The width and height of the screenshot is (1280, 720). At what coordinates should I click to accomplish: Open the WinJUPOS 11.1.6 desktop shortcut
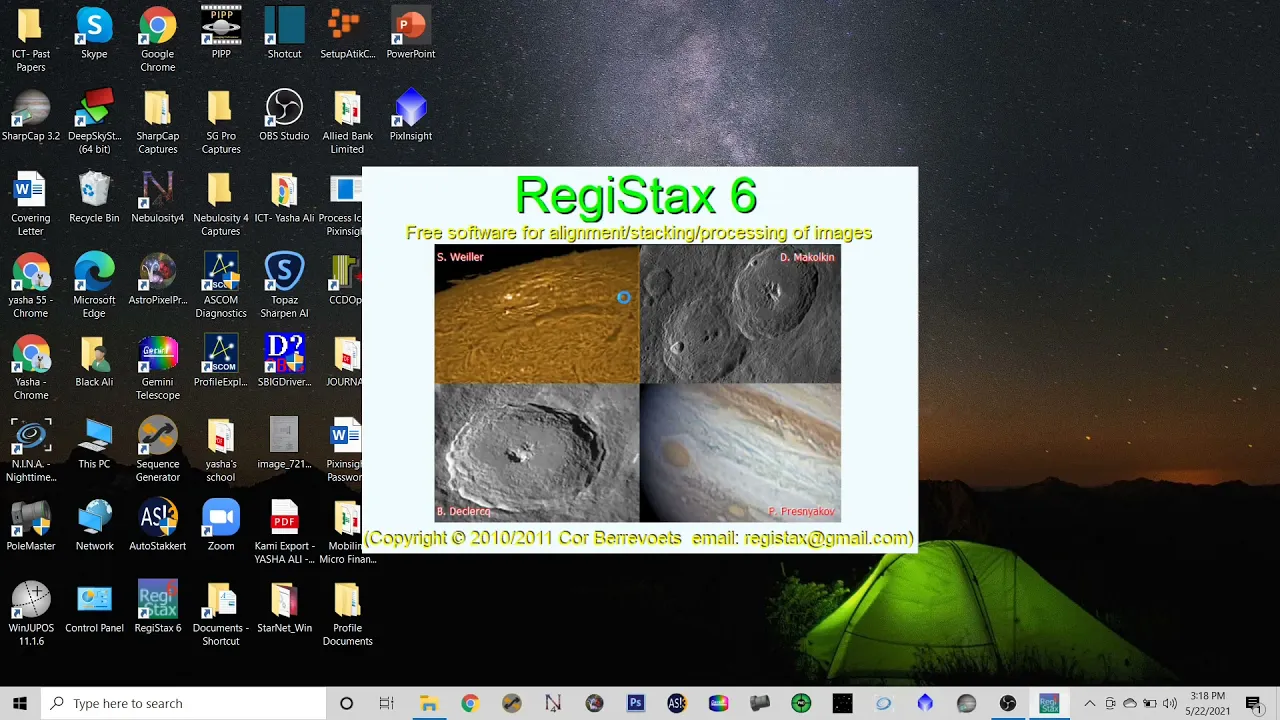31,613
